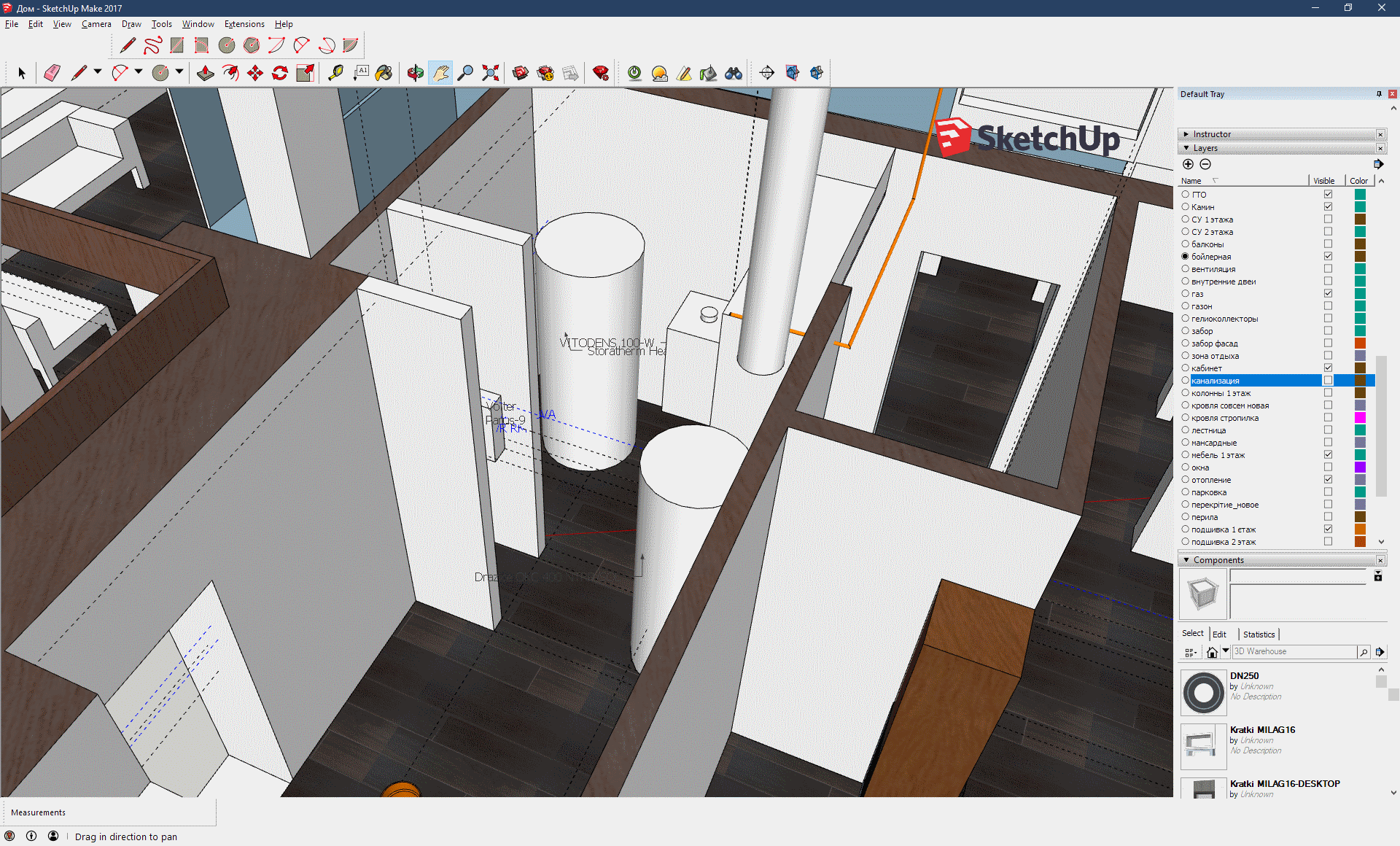
Task: Activate the Orbit tool
Action: tap(416, 73)
